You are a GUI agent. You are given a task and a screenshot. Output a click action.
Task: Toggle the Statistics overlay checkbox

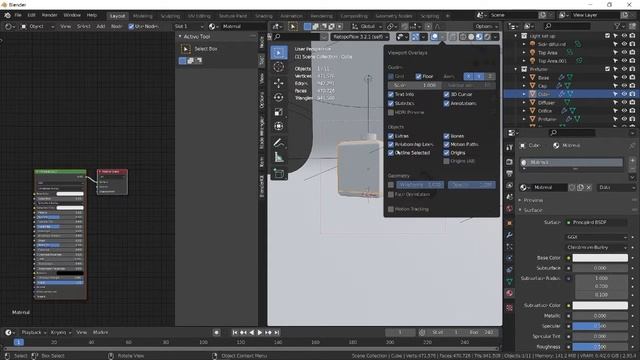pos(391,103)
